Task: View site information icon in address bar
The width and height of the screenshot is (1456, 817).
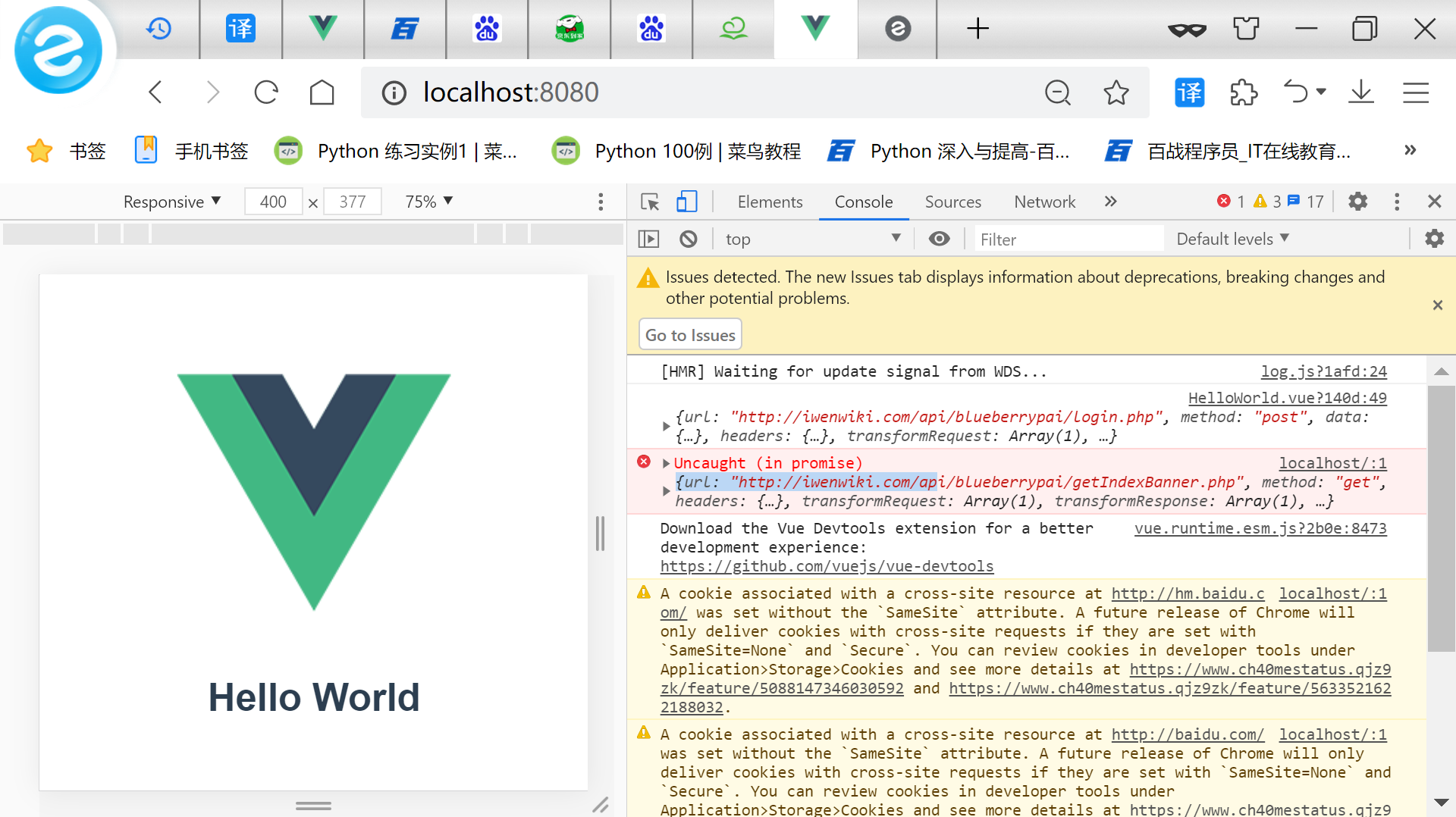Action: click(394, 92)
